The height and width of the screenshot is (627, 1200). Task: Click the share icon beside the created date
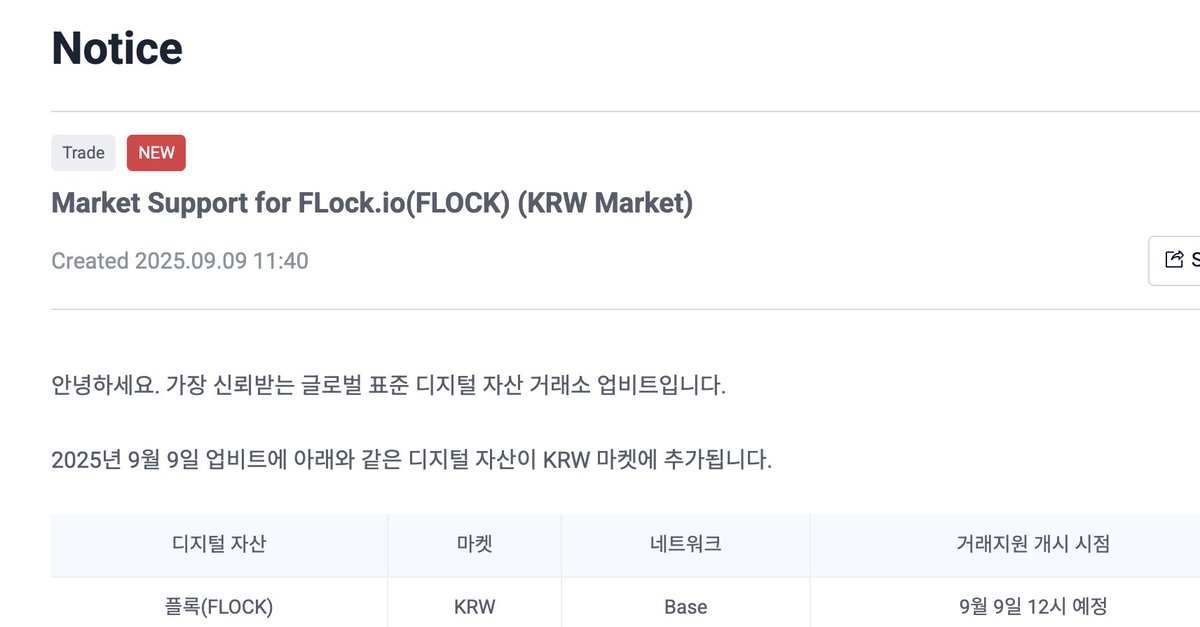1174,260
